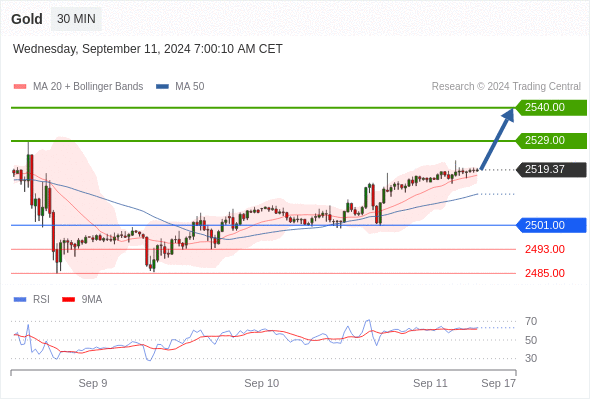Click the 2540.00 resistance price tag
The width and height of the screenshot is (590, 400).
[551, 108]
